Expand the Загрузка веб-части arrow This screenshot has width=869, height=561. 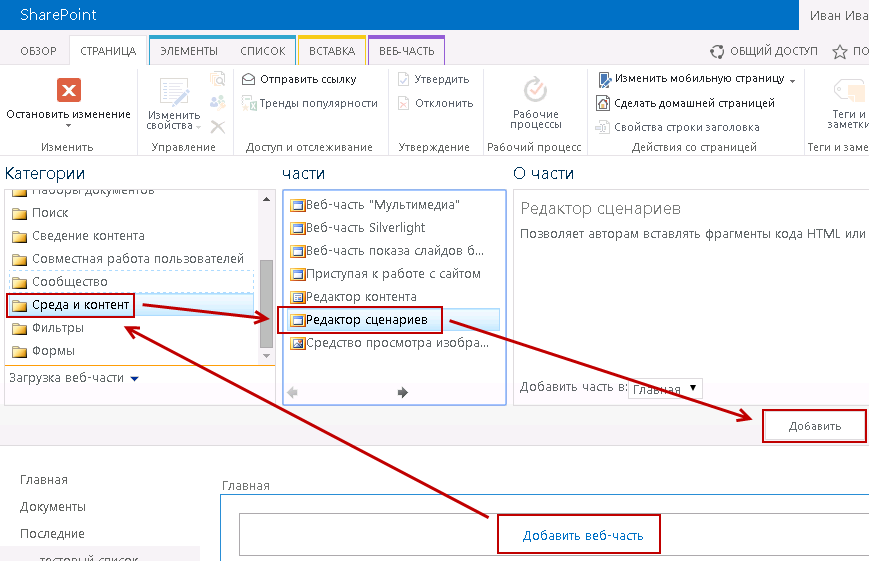[x=134, y=378]
